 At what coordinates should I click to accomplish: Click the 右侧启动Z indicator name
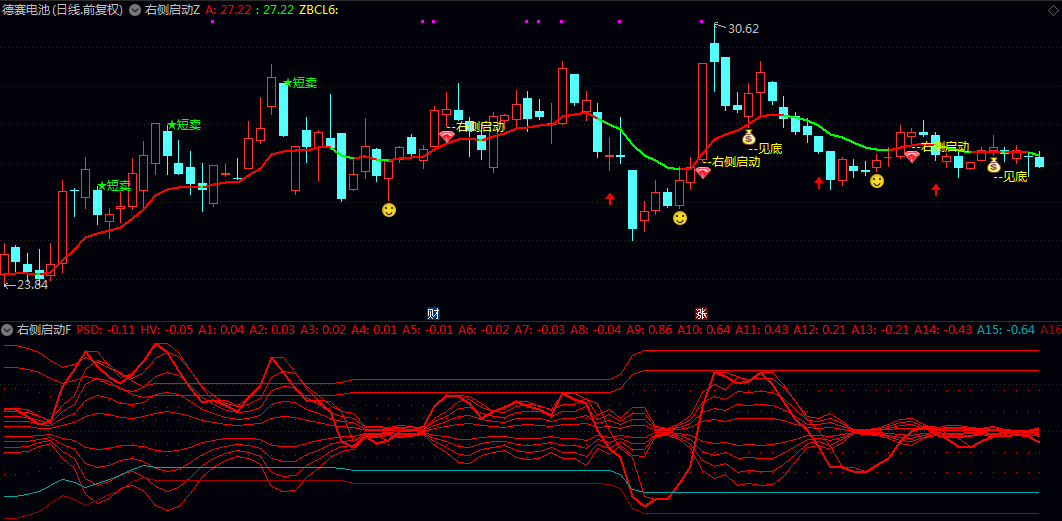173,10
